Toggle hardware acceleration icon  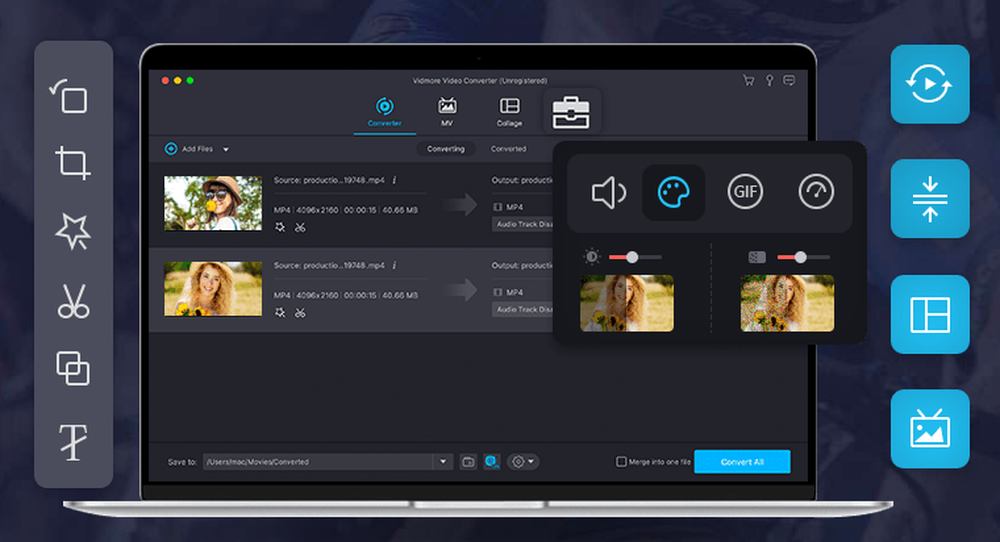[x=492, y=462]
